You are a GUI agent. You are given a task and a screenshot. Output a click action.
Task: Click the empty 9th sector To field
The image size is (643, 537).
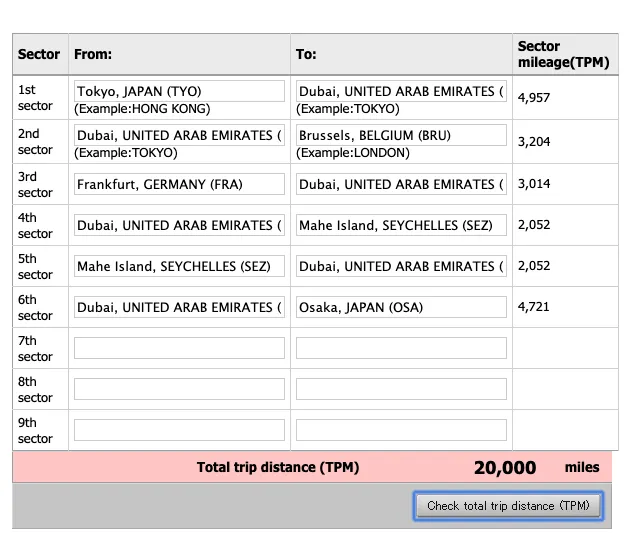tap(401, 430)
